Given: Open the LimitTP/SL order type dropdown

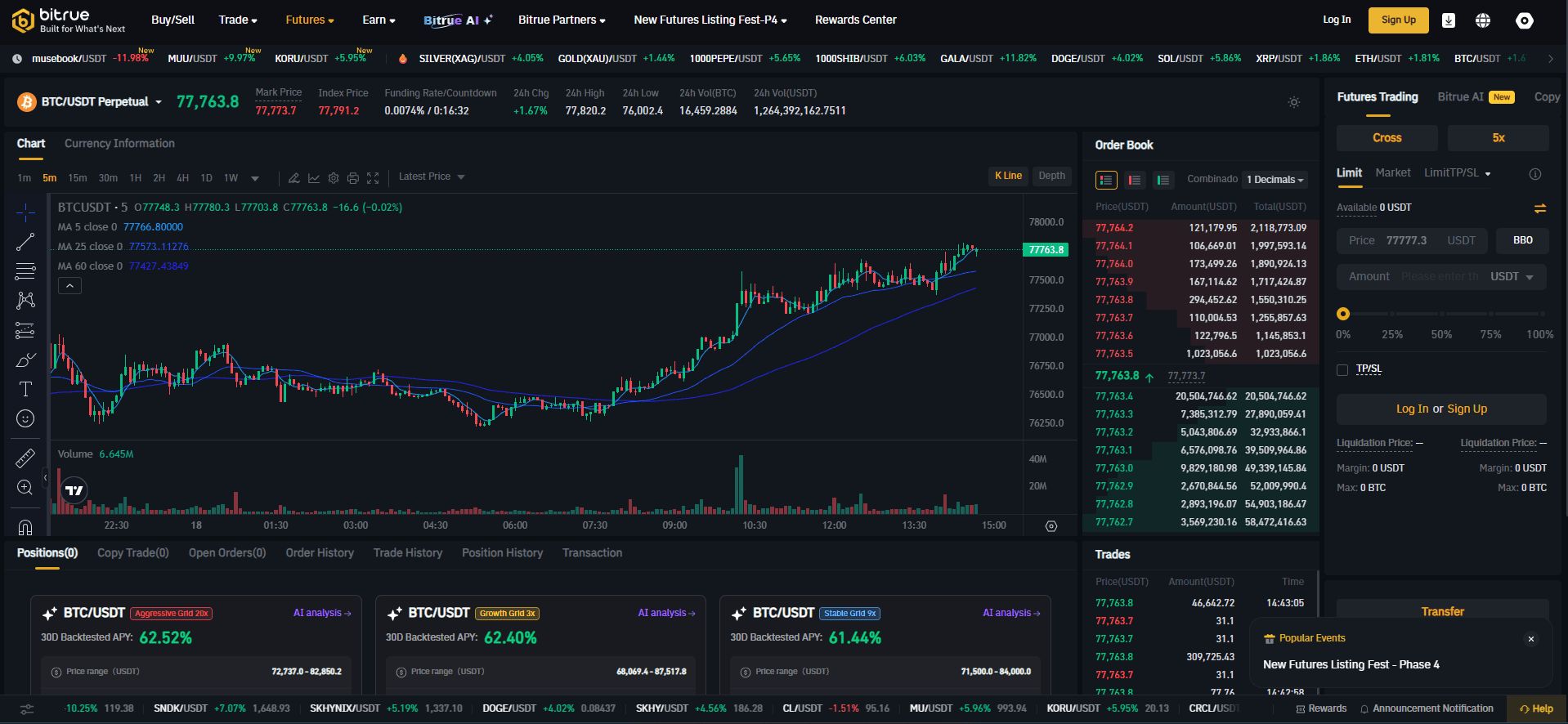Looking at the screenshot, I should coord(1458,173).
